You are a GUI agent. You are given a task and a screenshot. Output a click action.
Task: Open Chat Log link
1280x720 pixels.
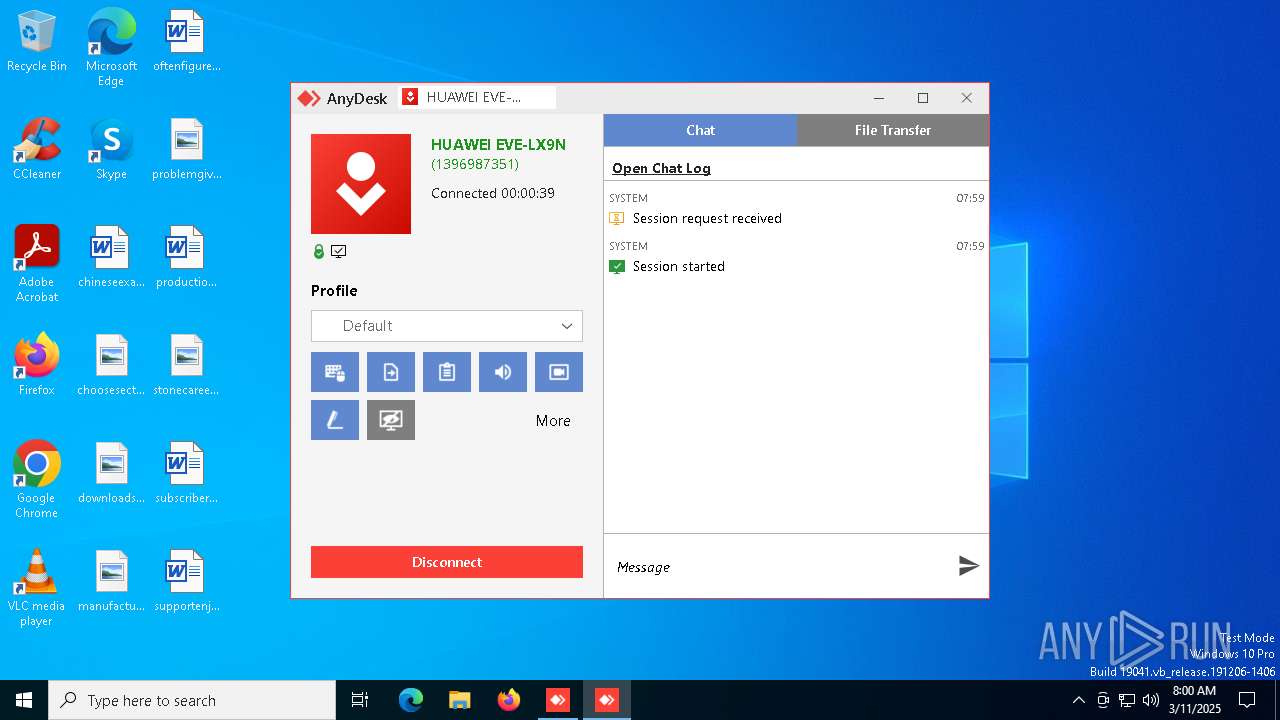[x=661, y=168]
